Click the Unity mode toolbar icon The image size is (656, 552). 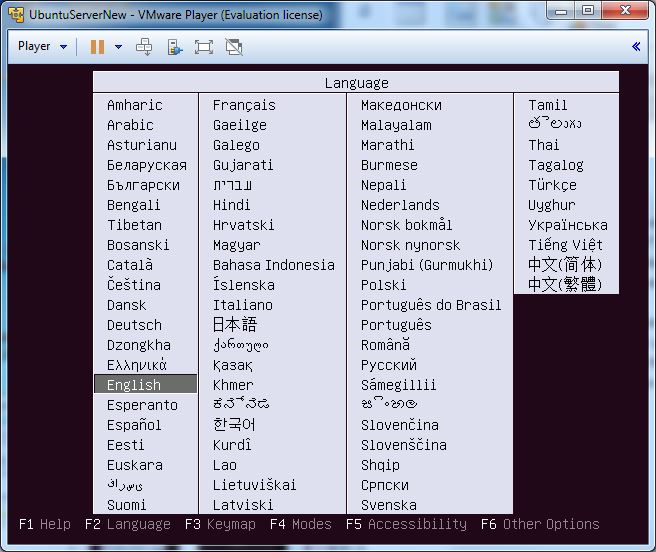pos(234,47)
